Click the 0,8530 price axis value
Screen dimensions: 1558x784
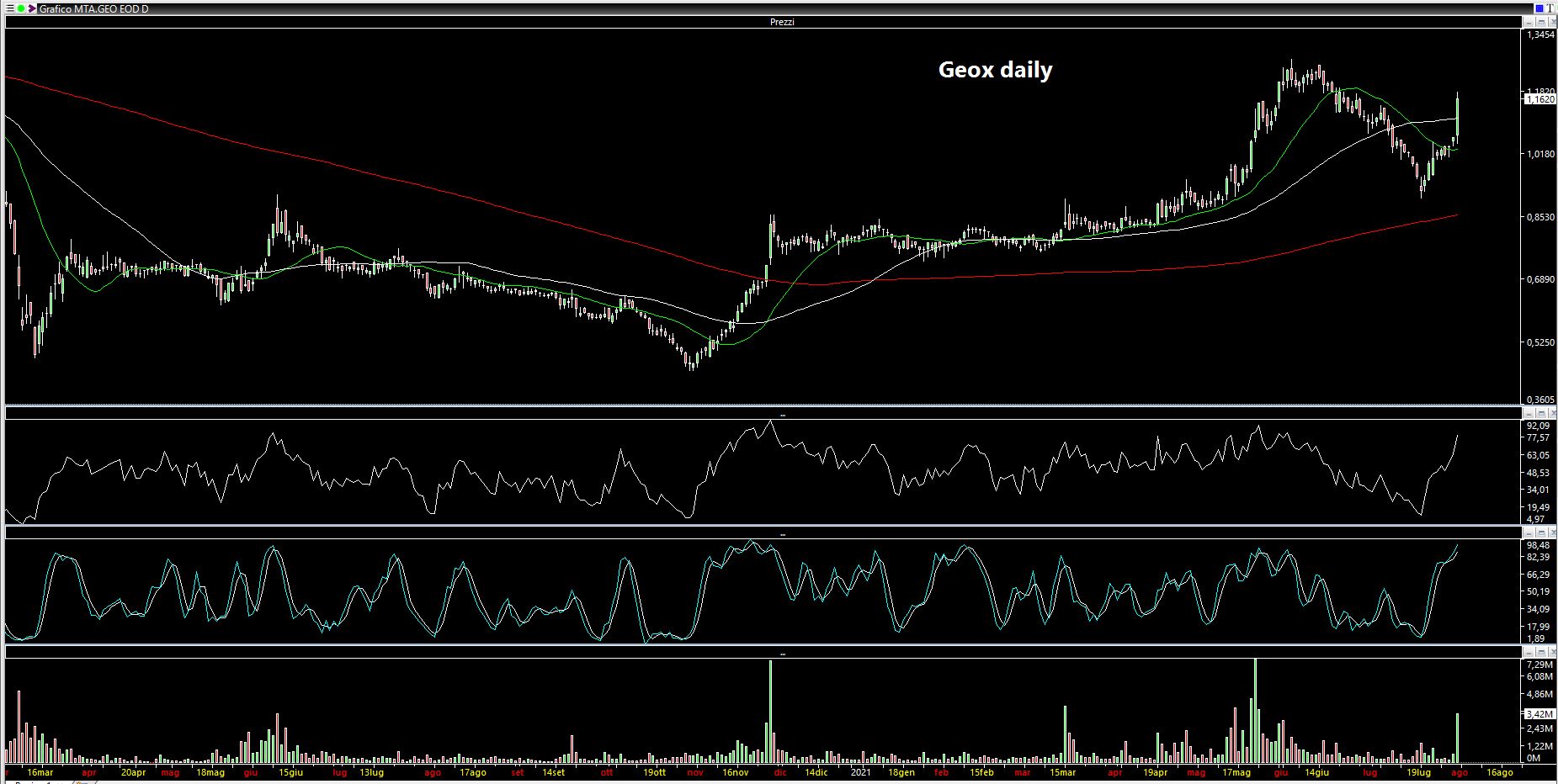(x=1540, y=217)
